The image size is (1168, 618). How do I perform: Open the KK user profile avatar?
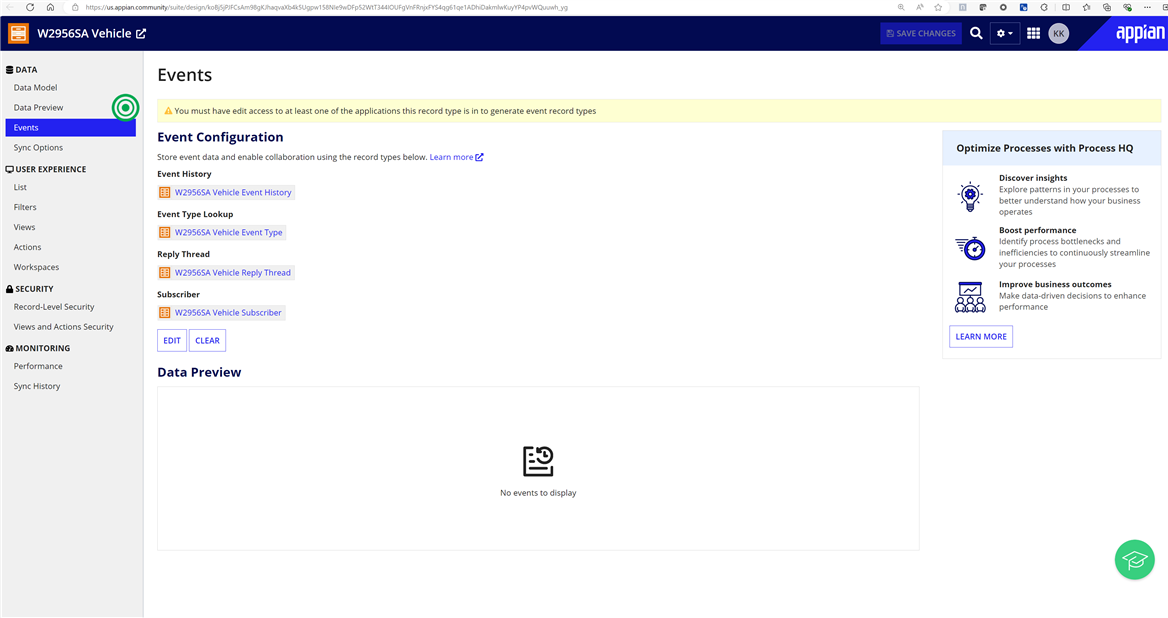click(1058, 34)
